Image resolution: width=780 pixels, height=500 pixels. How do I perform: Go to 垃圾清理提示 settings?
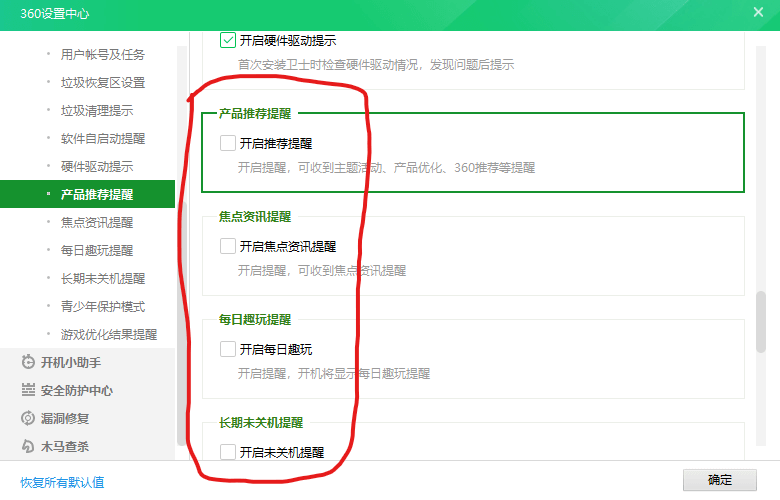coord(97,110)
